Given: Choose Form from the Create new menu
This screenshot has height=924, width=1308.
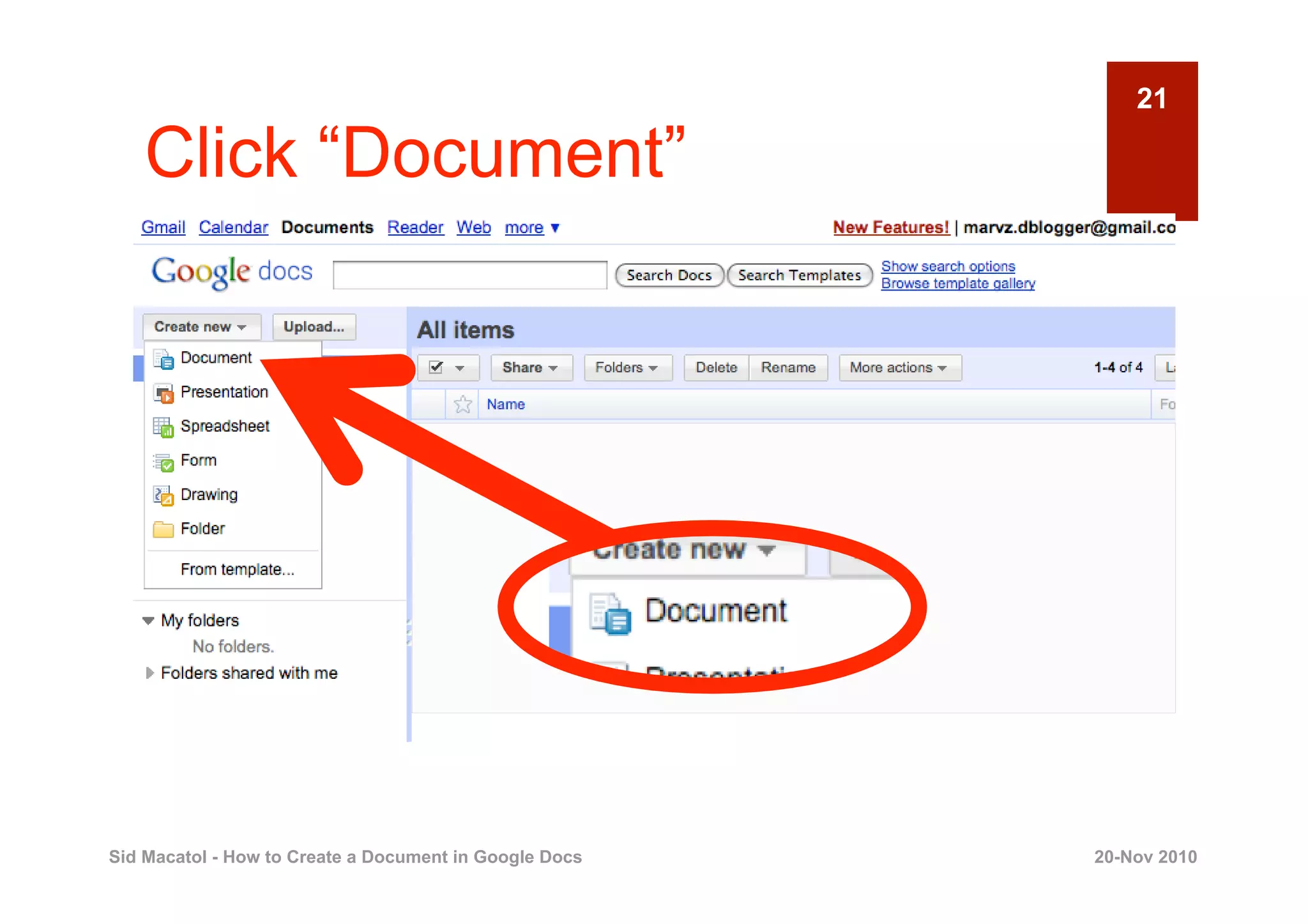Looking at the screenshot, I should pos(232,460).
